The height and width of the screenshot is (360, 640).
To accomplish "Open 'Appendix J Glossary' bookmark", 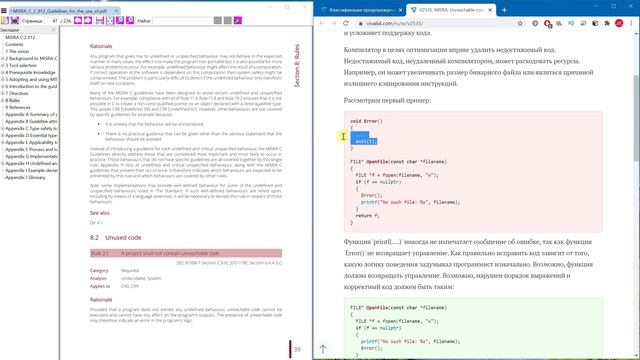I will (25, 178).
